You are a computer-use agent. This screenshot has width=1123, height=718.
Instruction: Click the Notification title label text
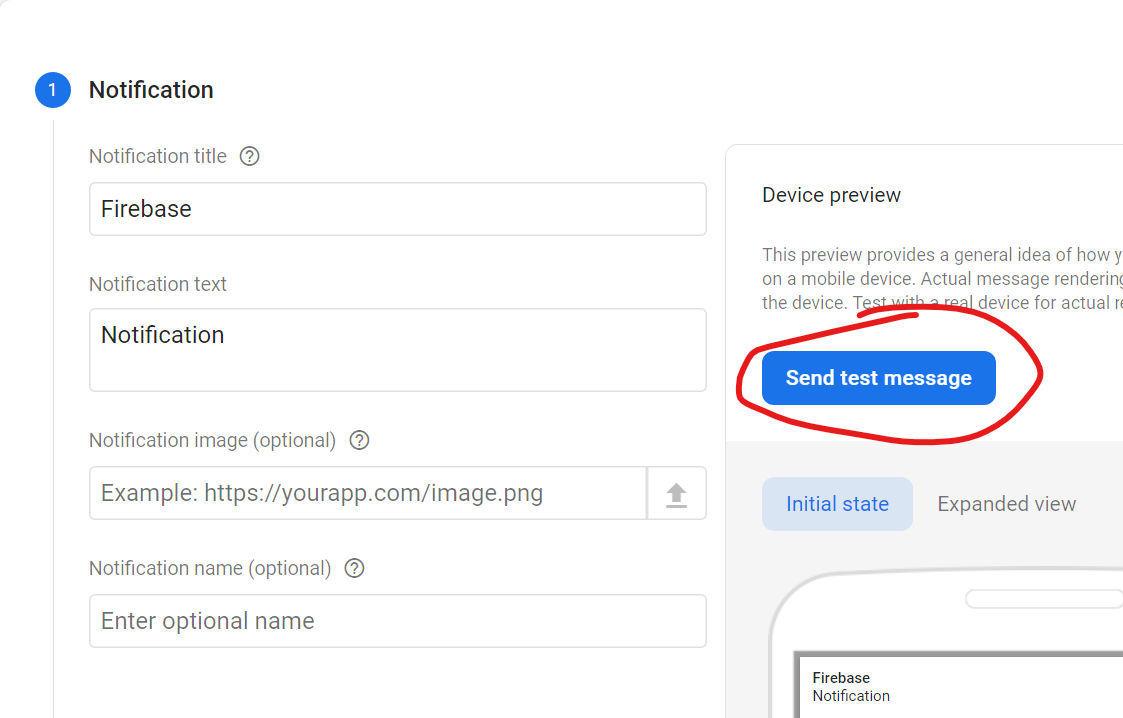158,156
